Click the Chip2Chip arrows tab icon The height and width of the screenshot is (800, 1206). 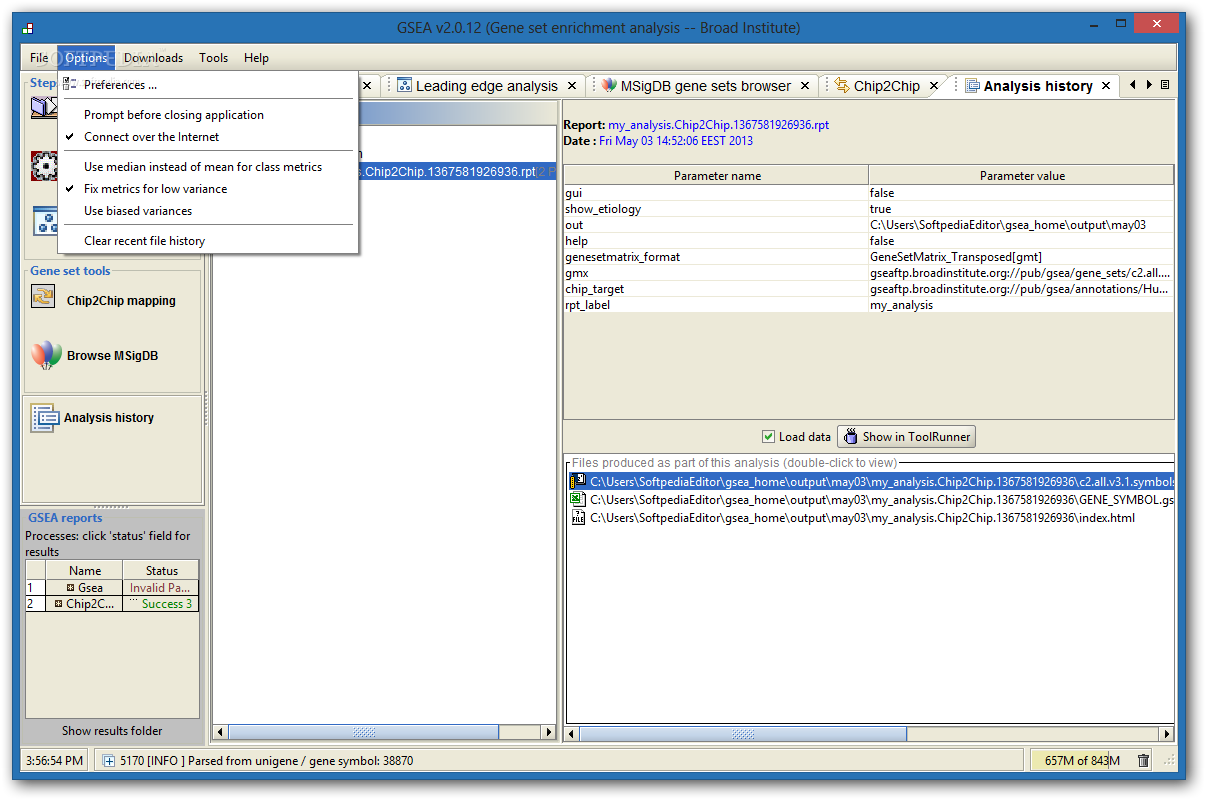tap(842, 86)
